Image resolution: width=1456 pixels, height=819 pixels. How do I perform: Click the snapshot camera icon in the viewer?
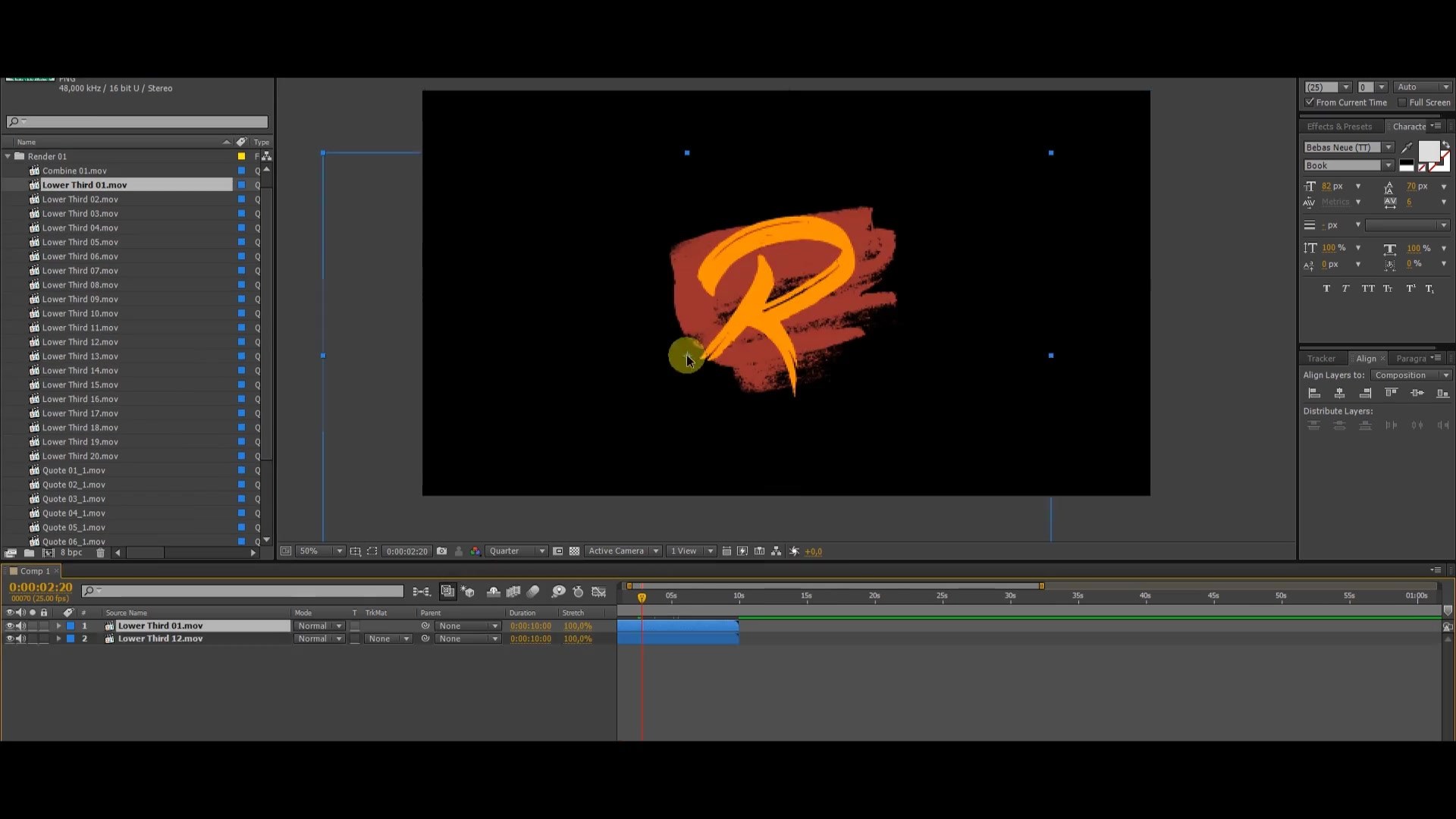[441, 551]
